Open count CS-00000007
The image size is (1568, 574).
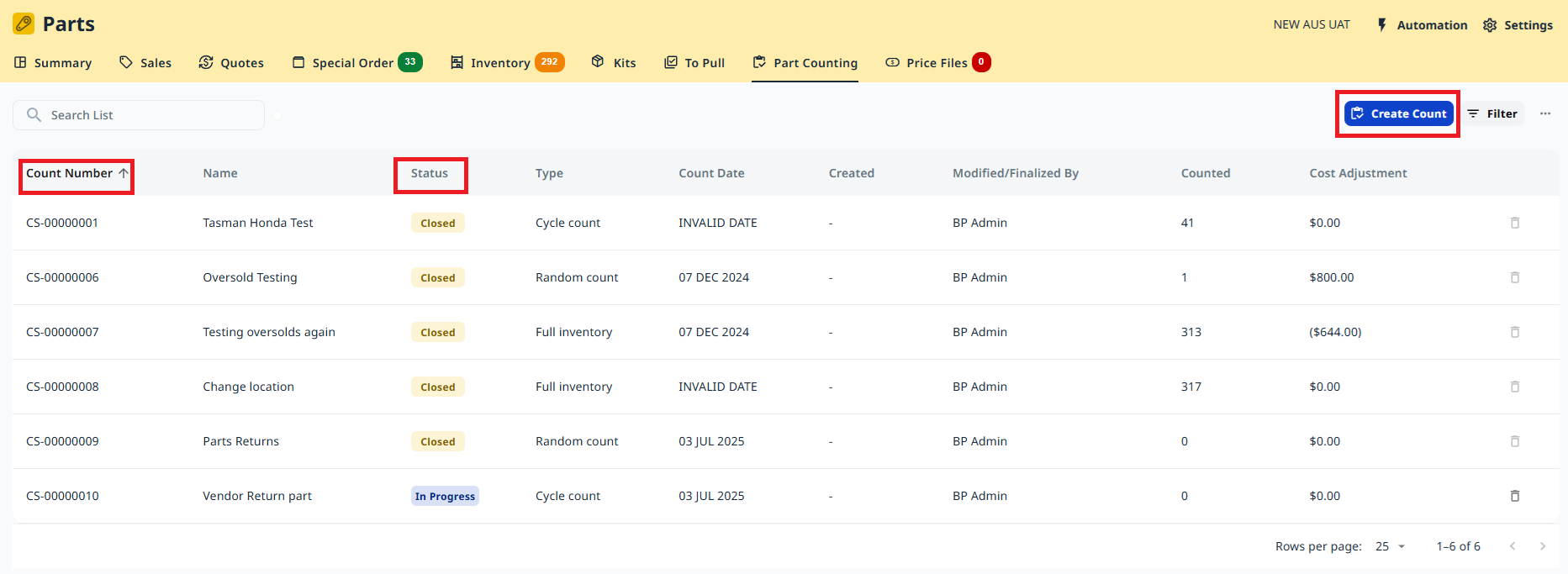pos(62,332)
